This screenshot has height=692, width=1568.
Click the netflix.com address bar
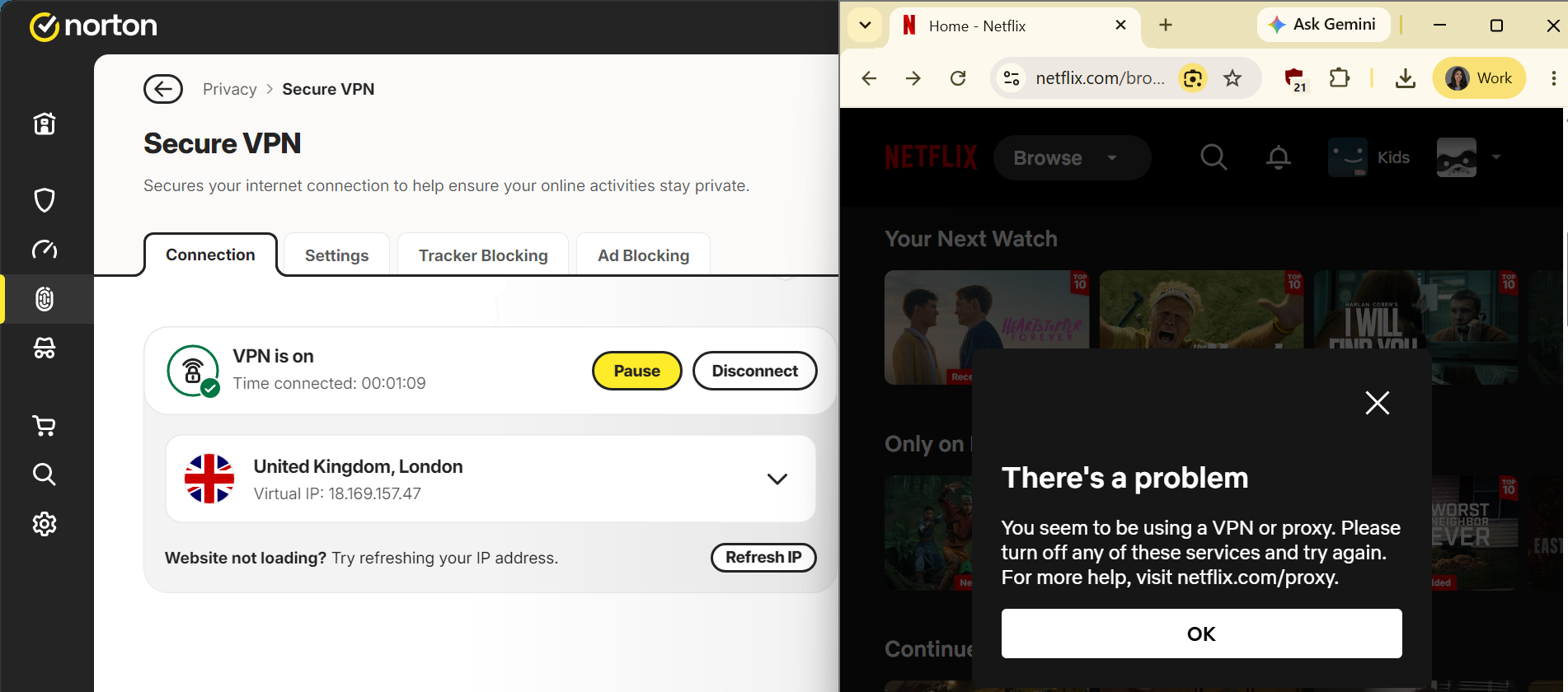tap(1100, 78)
